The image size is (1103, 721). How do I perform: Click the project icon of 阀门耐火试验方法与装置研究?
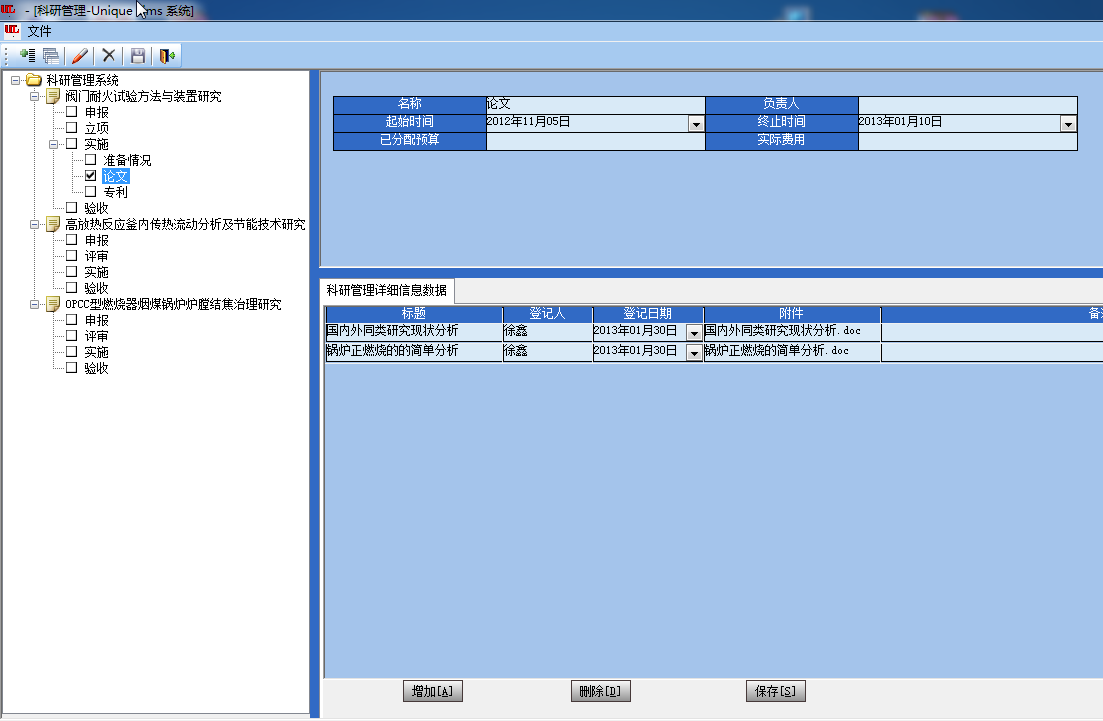[53, 96]
